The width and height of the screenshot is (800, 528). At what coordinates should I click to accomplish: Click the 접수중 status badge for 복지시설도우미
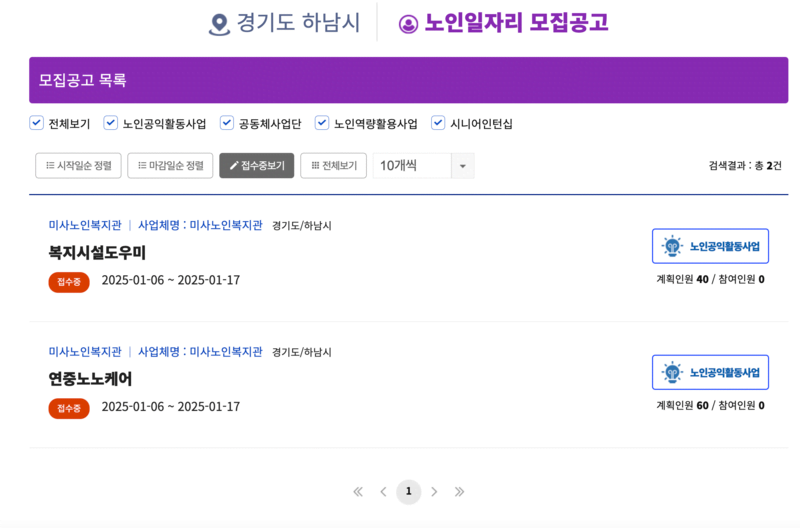click(69, 282)
